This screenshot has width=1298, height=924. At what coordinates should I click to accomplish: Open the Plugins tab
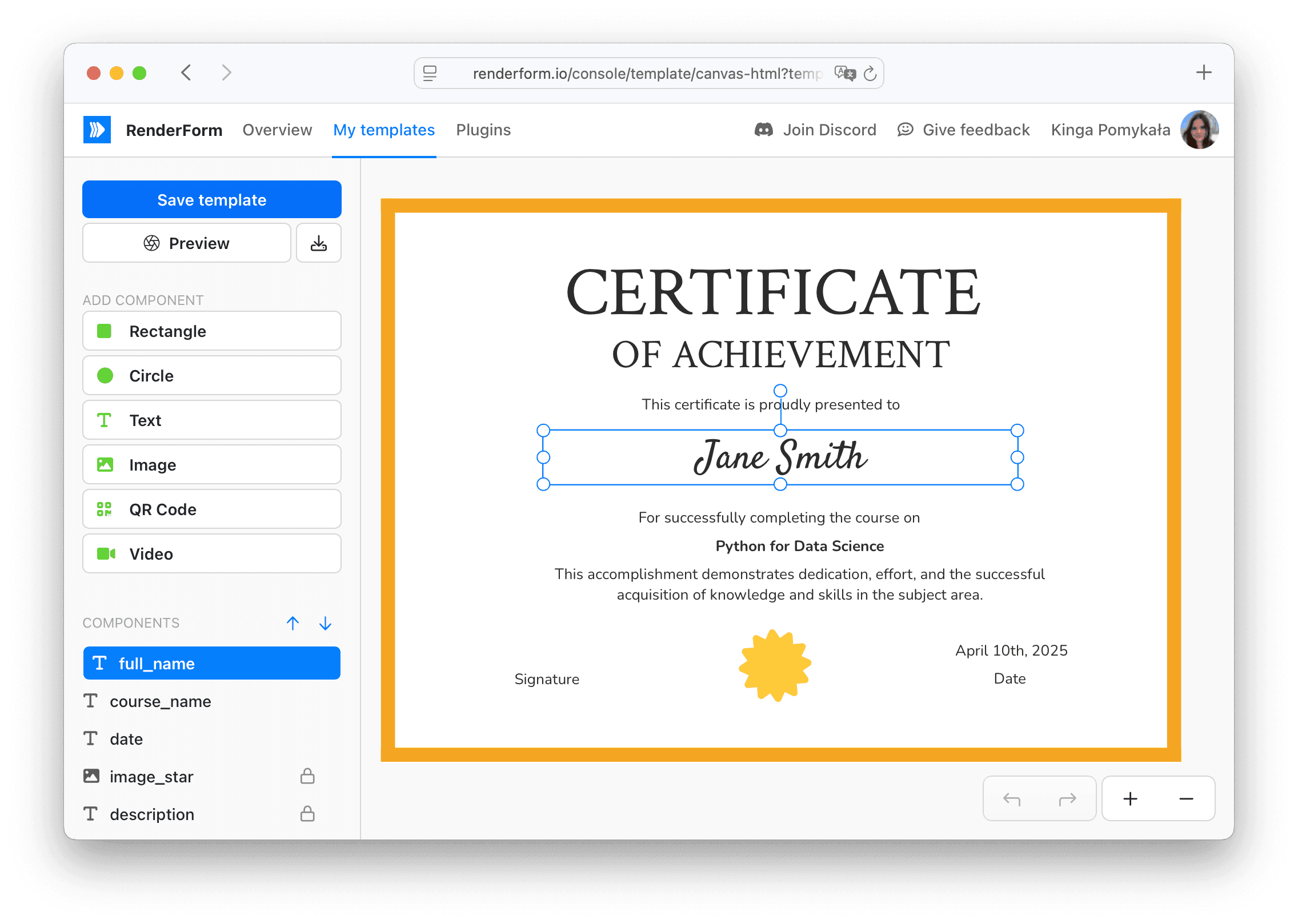pos(483,130)
